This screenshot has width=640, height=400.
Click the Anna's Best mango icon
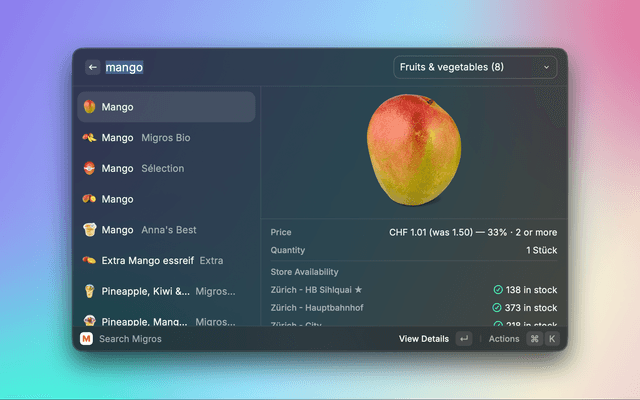pos(89,230)
